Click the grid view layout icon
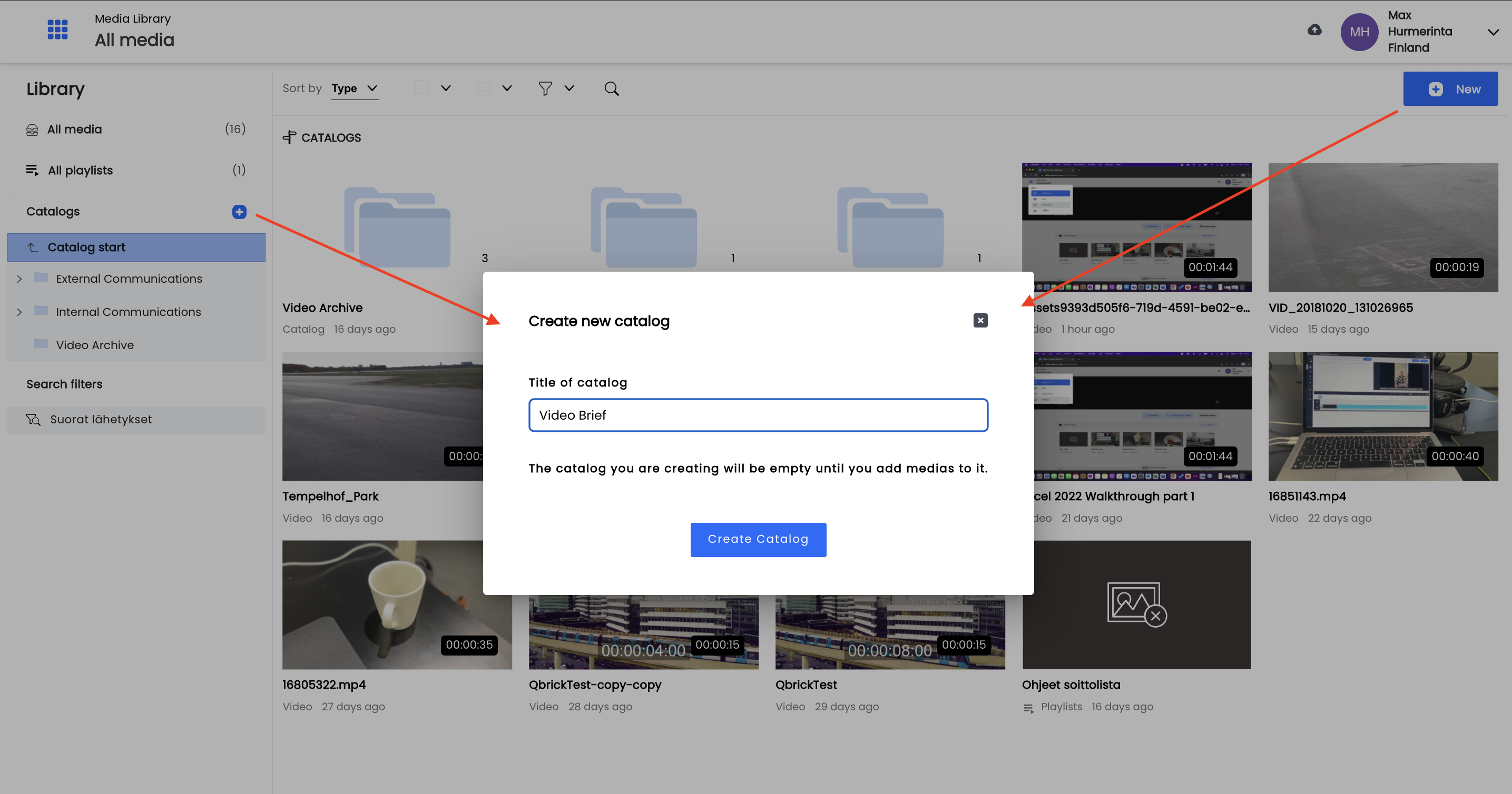Viewport: 1512px width, 794px height. coord(483,88)
